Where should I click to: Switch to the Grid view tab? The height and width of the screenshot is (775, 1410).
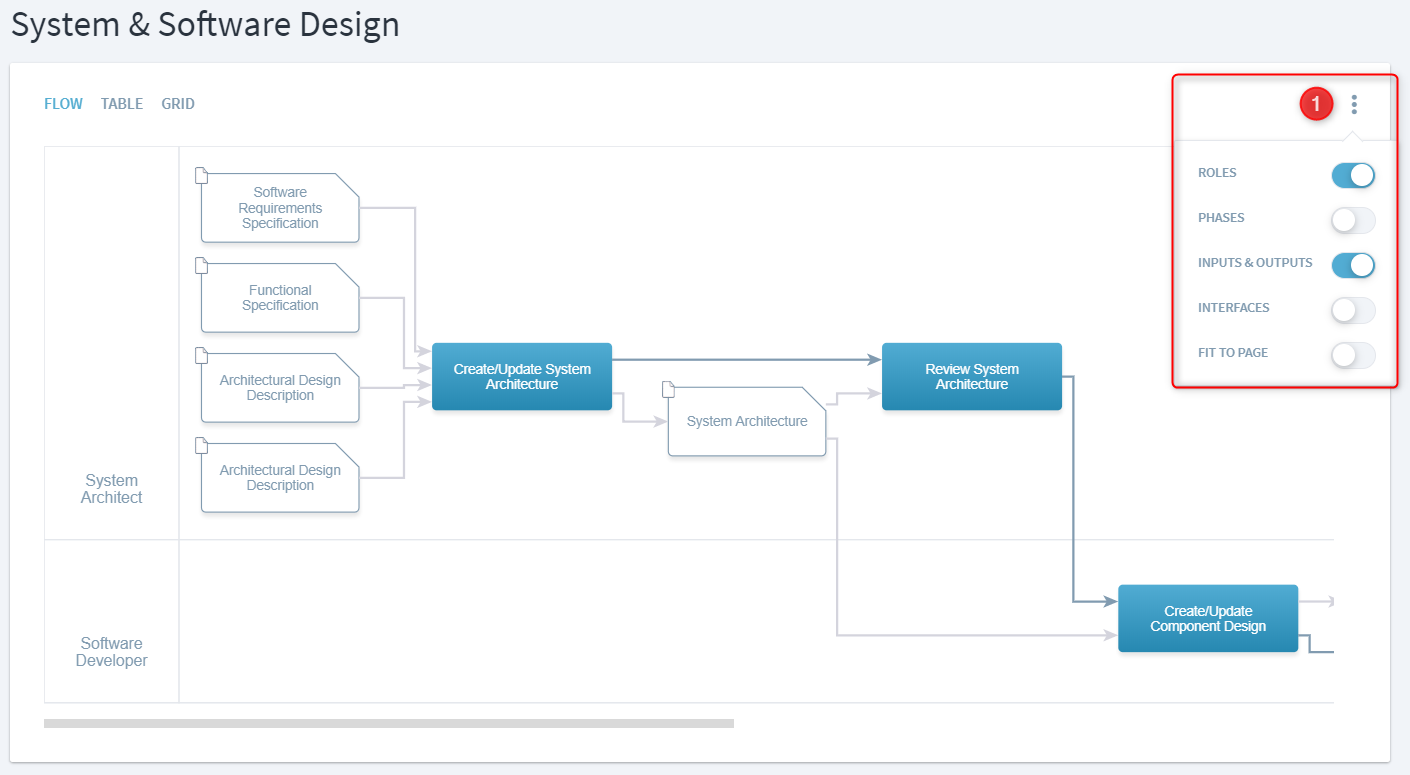point(178,104)
